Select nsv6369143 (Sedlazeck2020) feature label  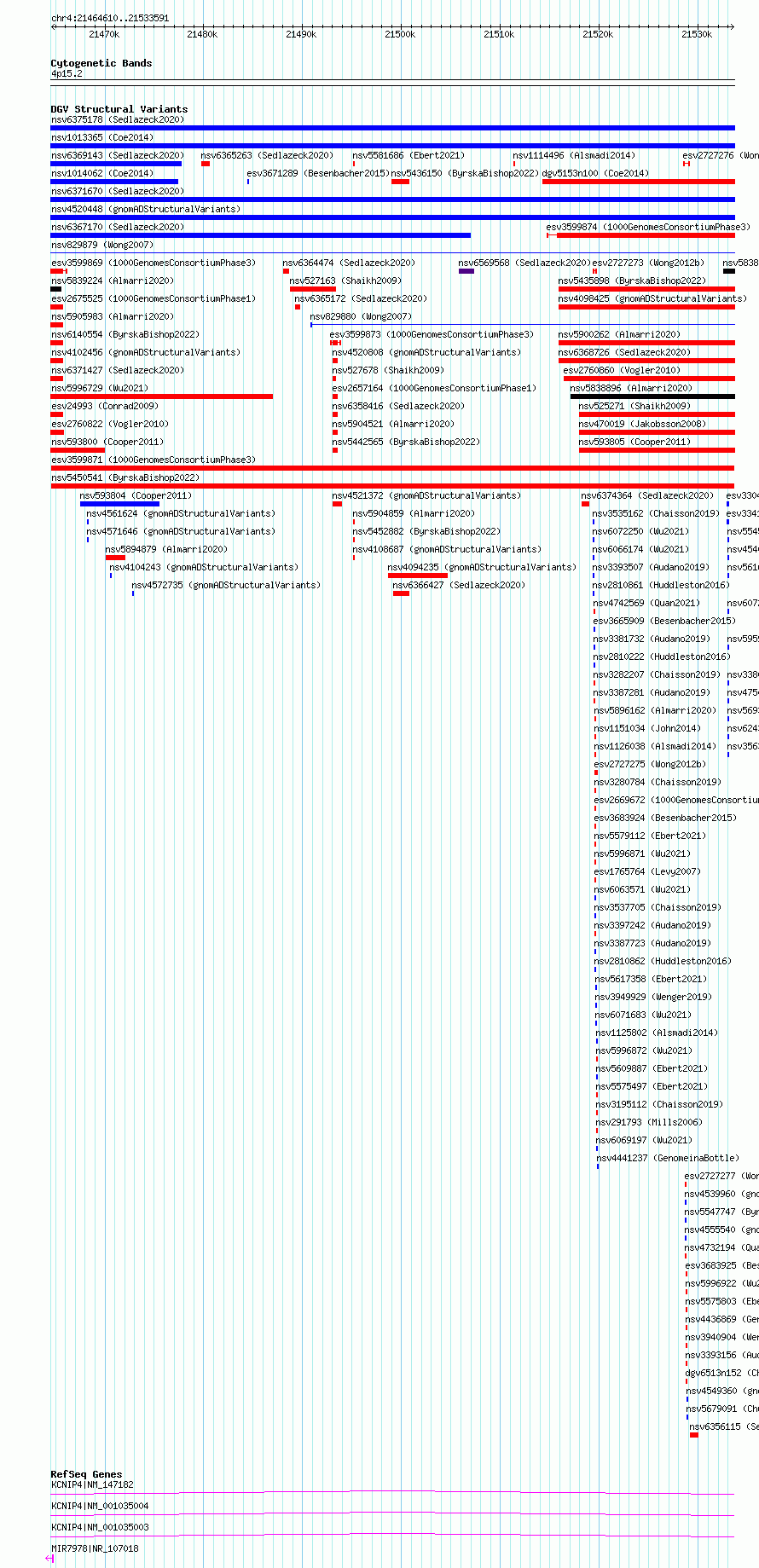pos(117,155)
